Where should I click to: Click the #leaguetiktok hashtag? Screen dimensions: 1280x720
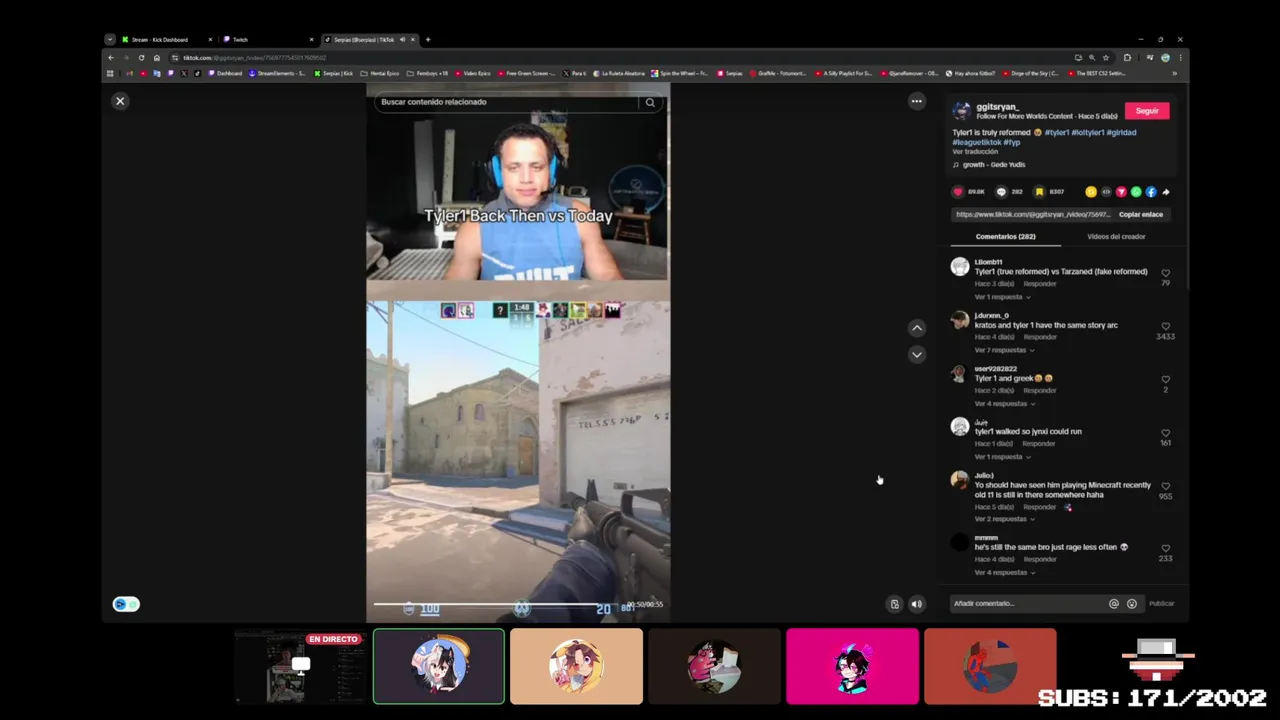[976, 142]
